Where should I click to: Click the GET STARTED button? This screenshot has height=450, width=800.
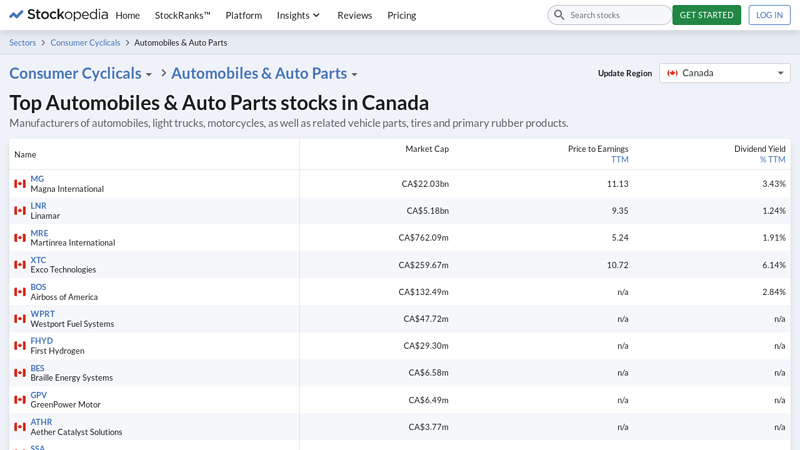coord(707,15)
